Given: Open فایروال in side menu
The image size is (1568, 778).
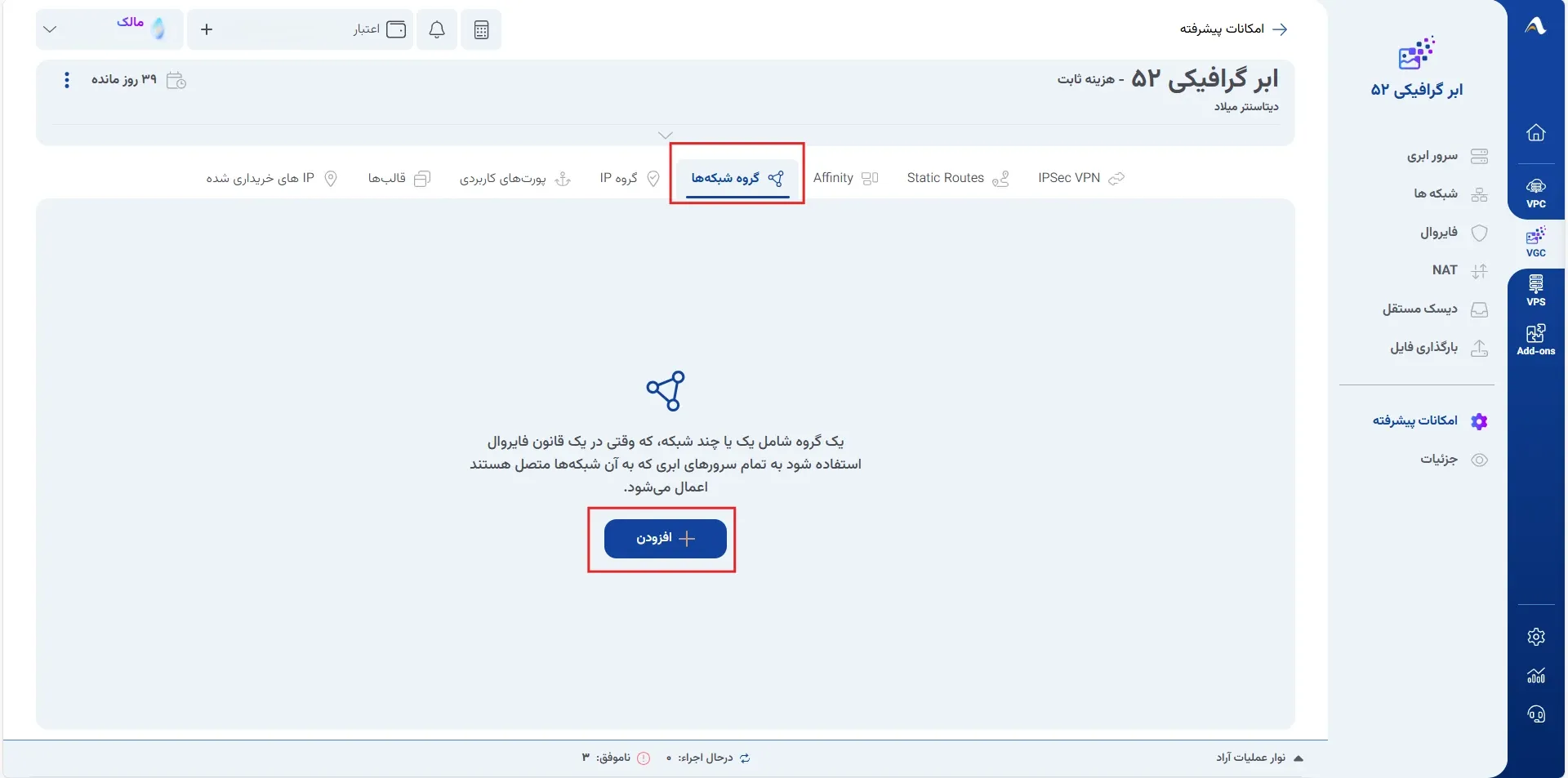Looking at the screenshot, I should click(1454, 233).
